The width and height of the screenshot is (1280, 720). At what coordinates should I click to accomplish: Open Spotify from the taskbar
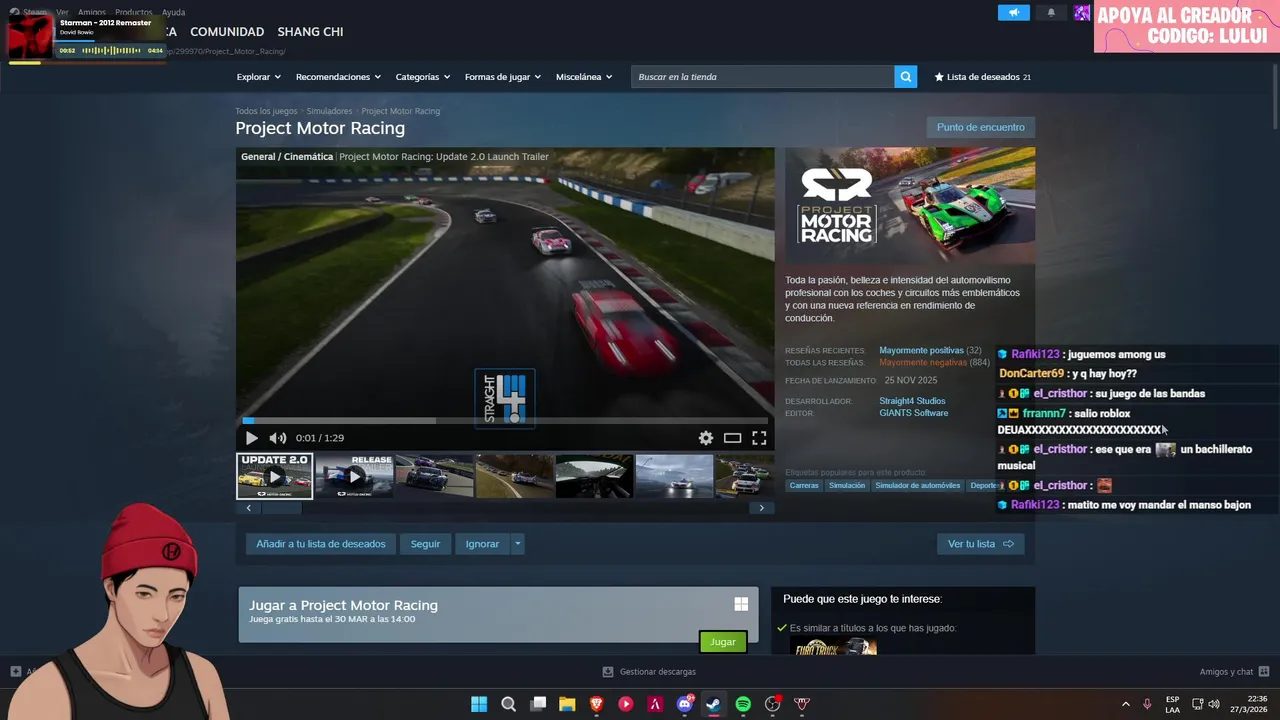pyautogui.click(x=743, y=704)
